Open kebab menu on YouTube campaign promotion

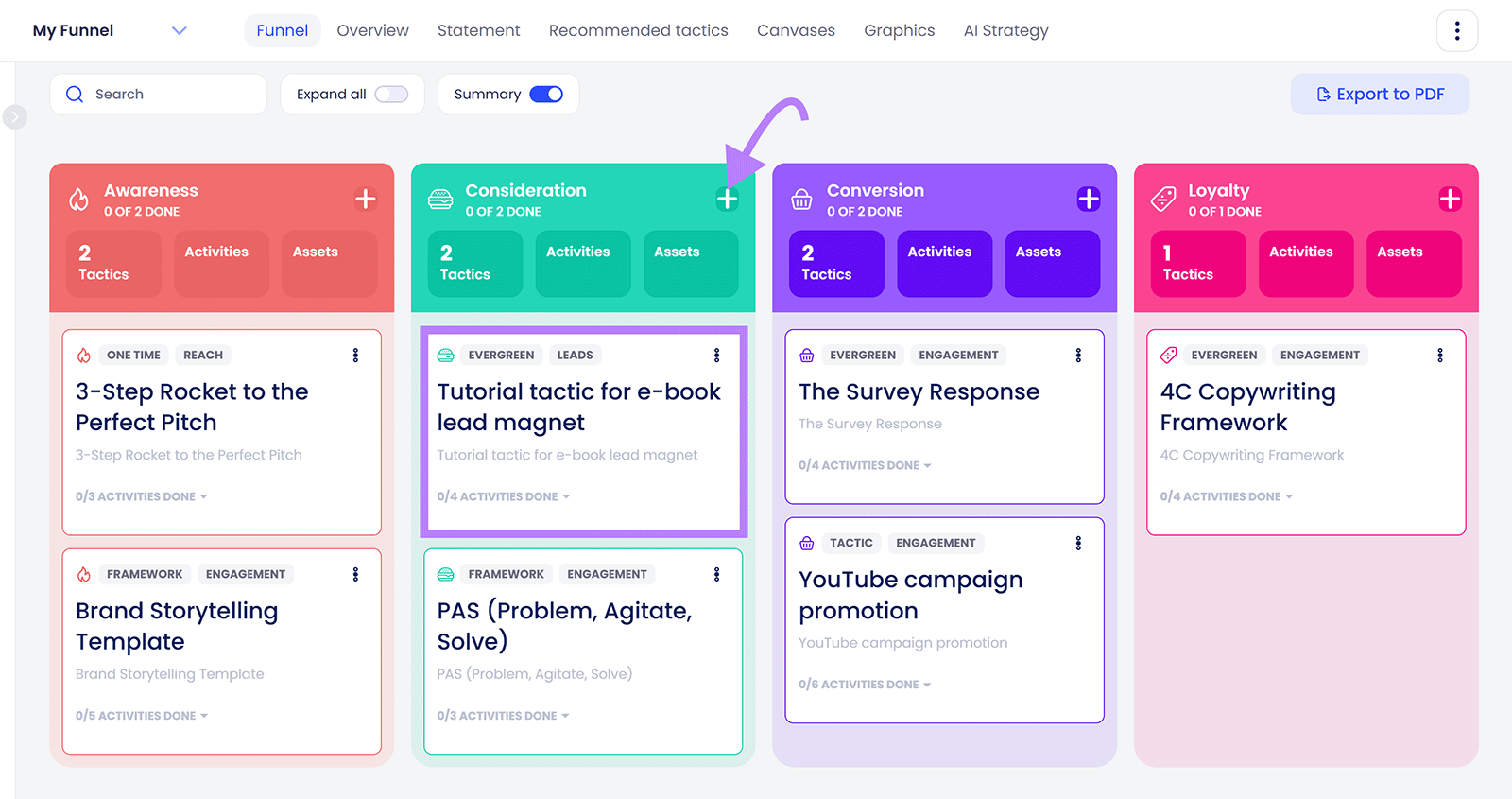[x=1078, y=544]
